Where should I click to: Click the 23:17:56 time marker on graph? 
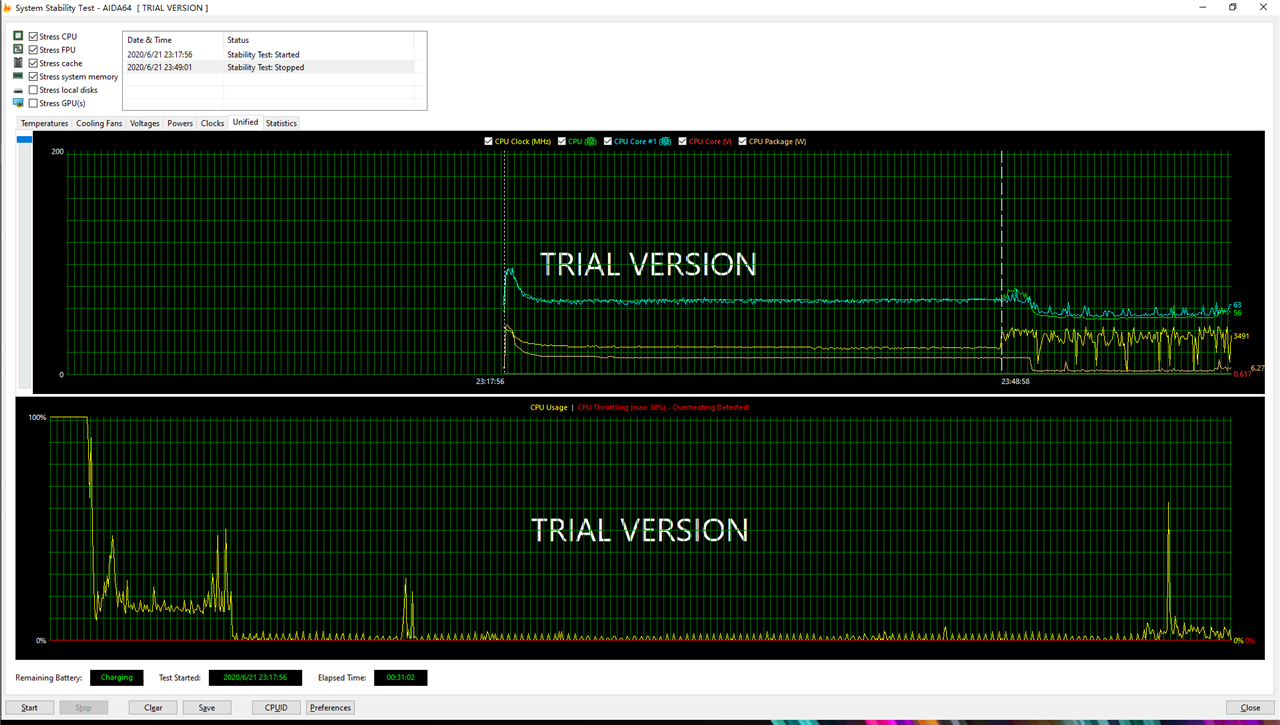coord(490,381)
